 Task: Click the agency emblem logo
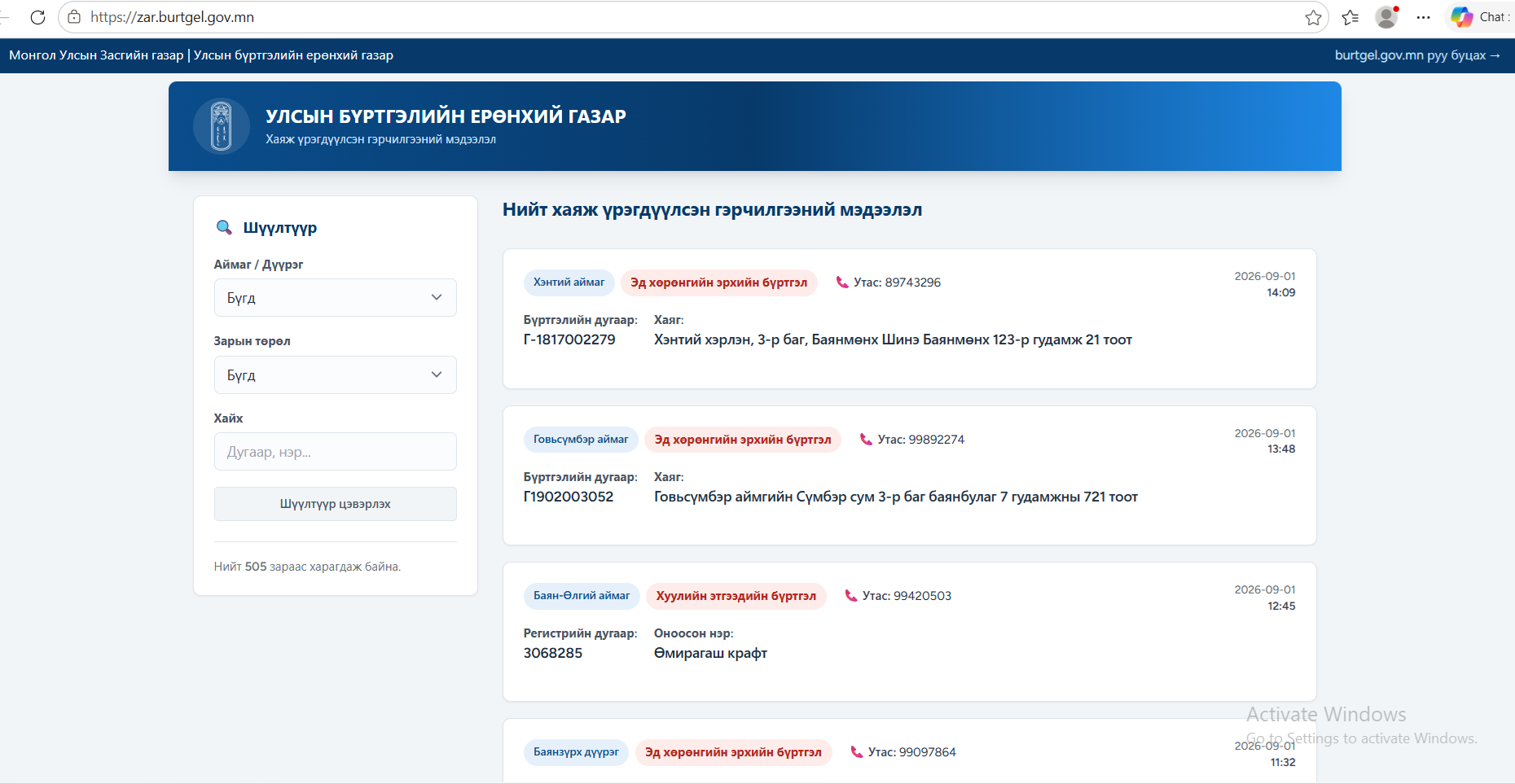point(221,126)
